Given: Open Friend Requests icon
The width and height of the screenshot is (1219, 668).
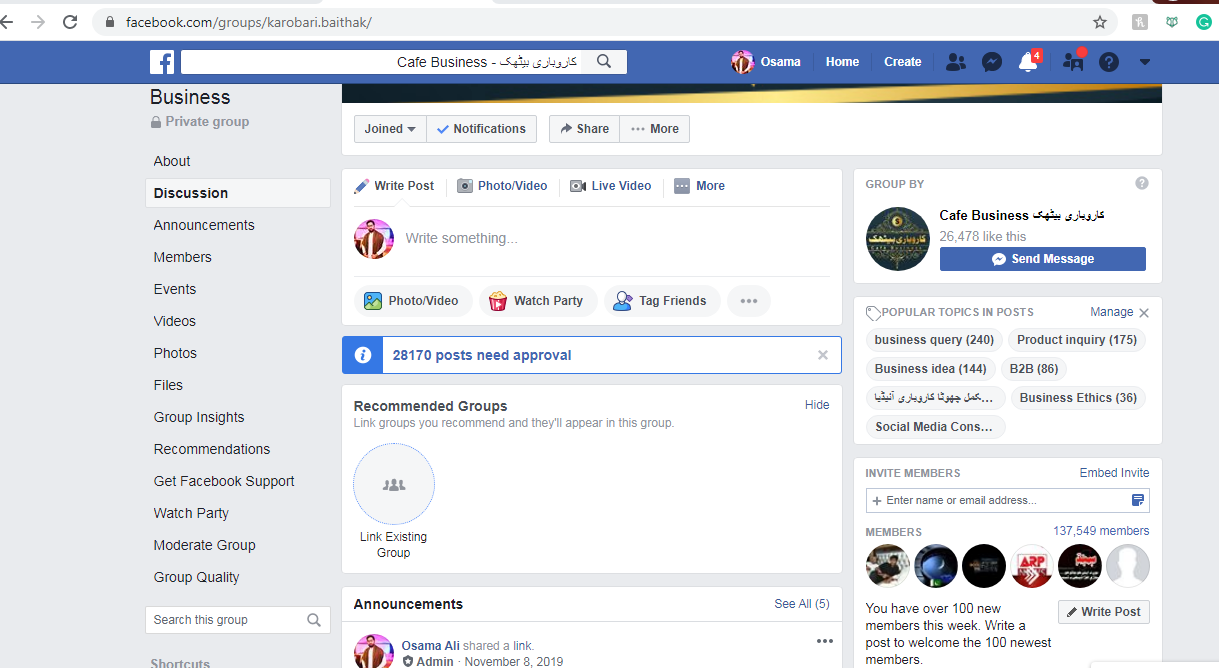Looking at the screenshot, I should coord(956,62).
